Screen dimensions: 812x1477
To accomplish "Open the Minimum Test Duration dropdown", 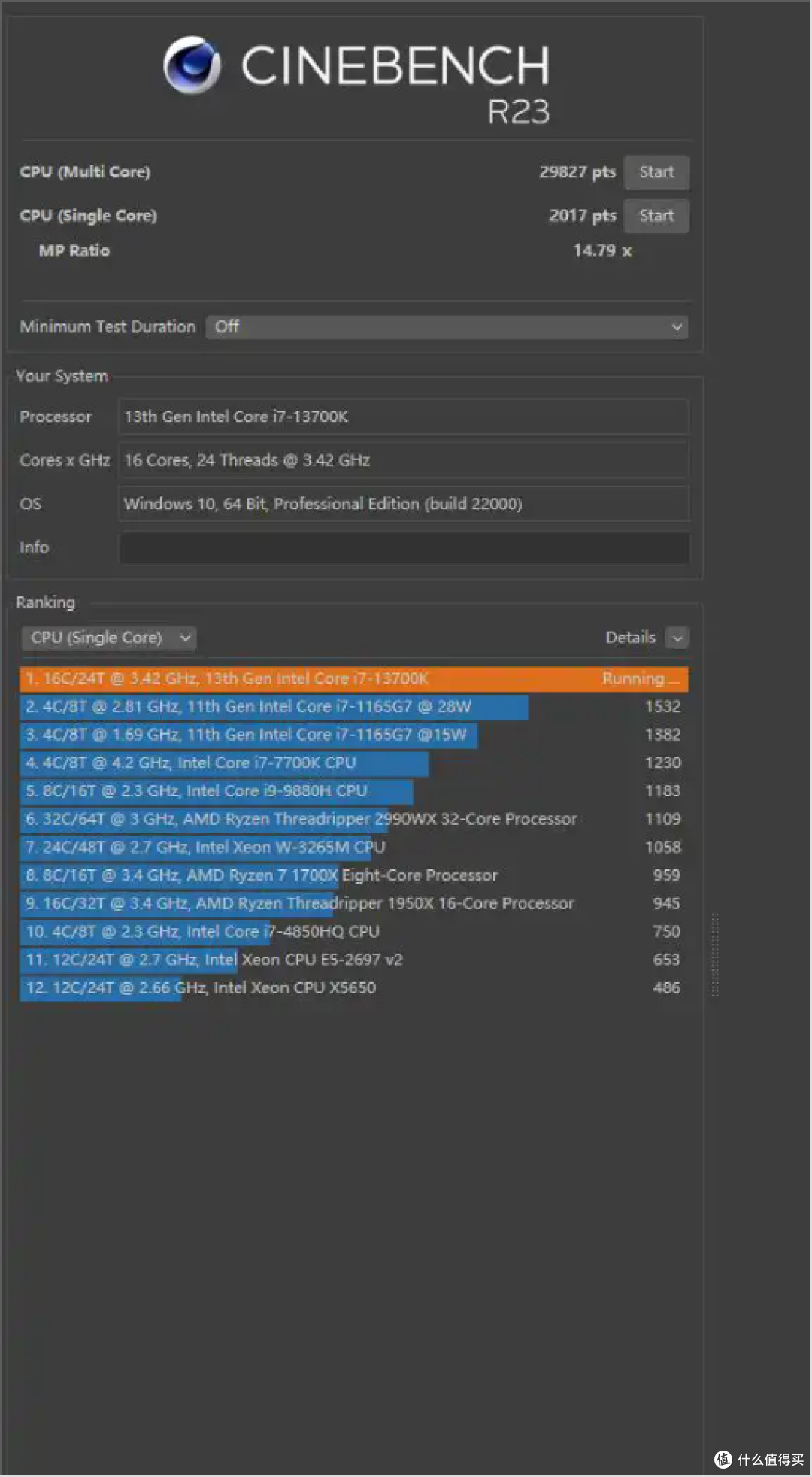I will click(447, 327).
